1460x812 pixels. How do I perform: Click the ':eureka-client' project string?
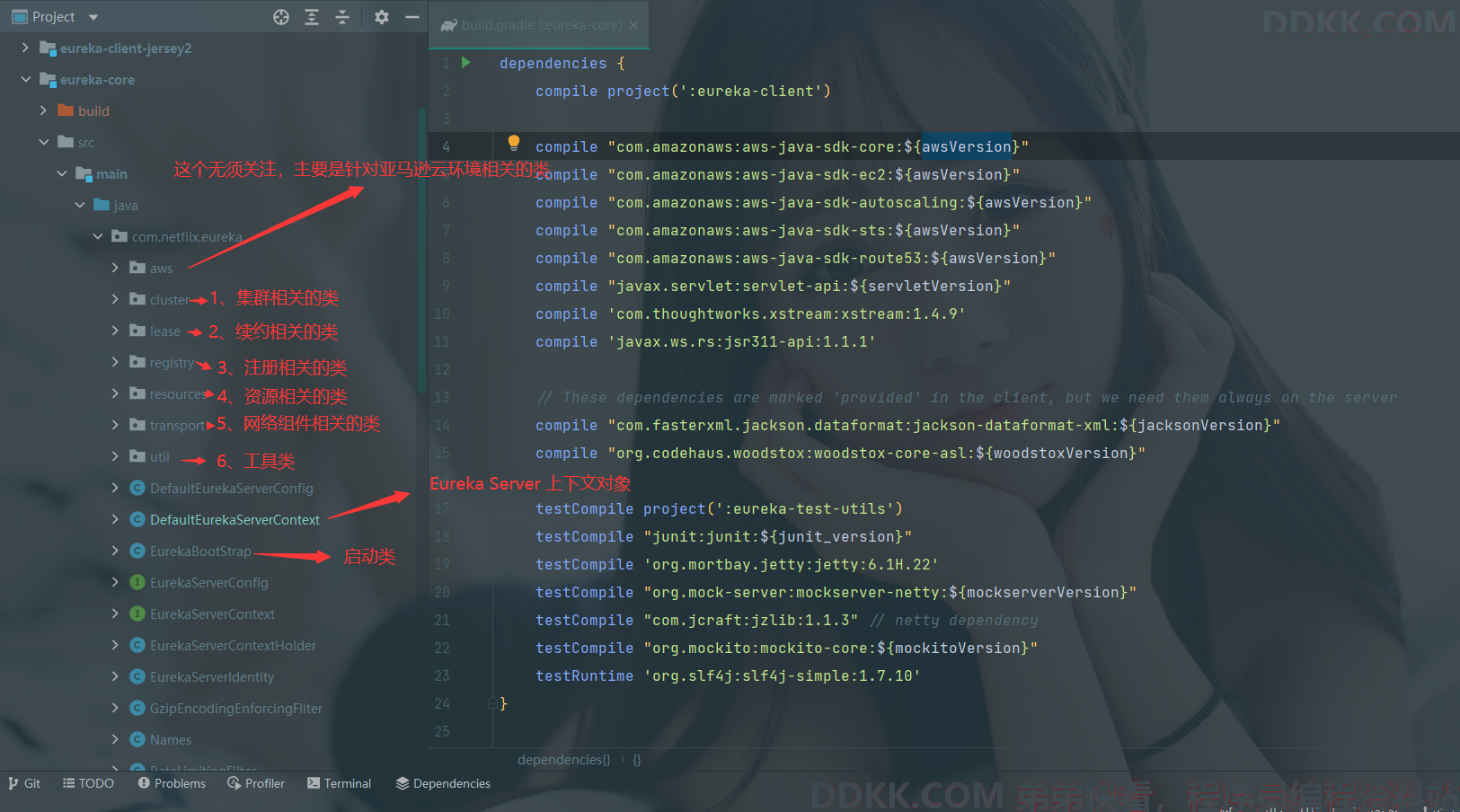tap(751, 91)
